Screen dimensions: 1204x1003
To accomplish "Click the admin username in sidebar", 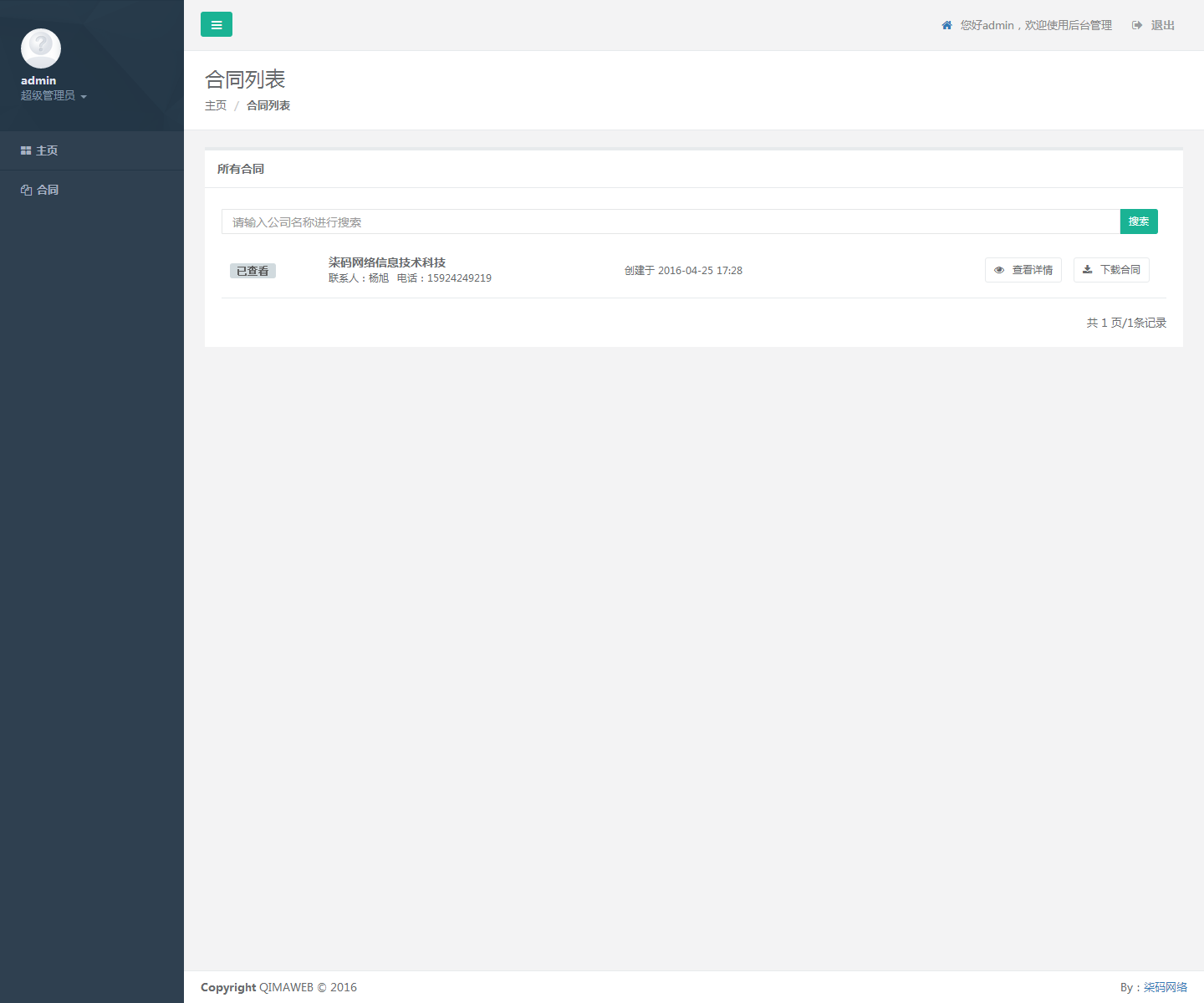I will [38, 80].
